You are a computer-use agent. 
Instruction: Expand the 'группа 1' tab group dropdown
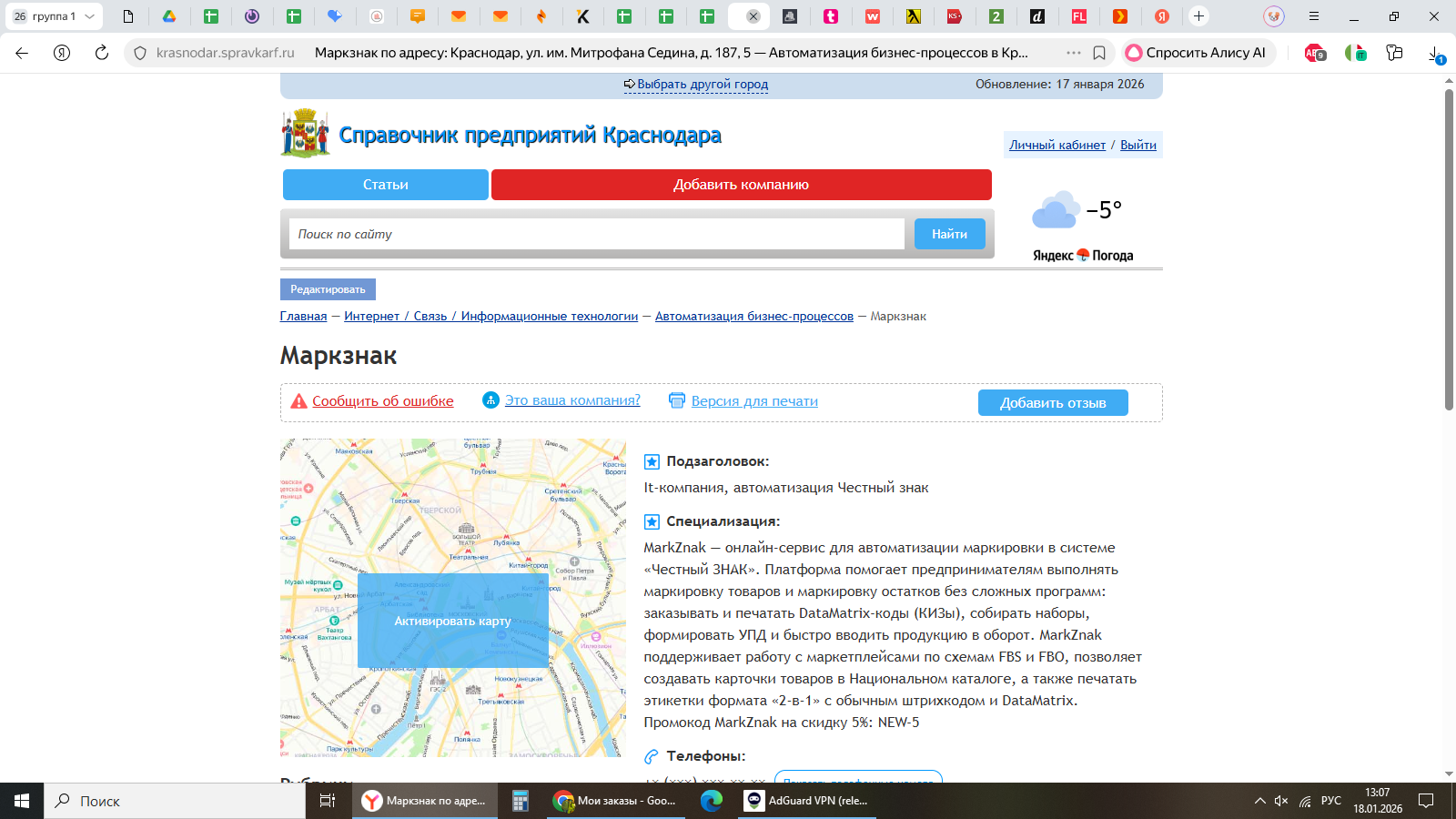point(89,16)
